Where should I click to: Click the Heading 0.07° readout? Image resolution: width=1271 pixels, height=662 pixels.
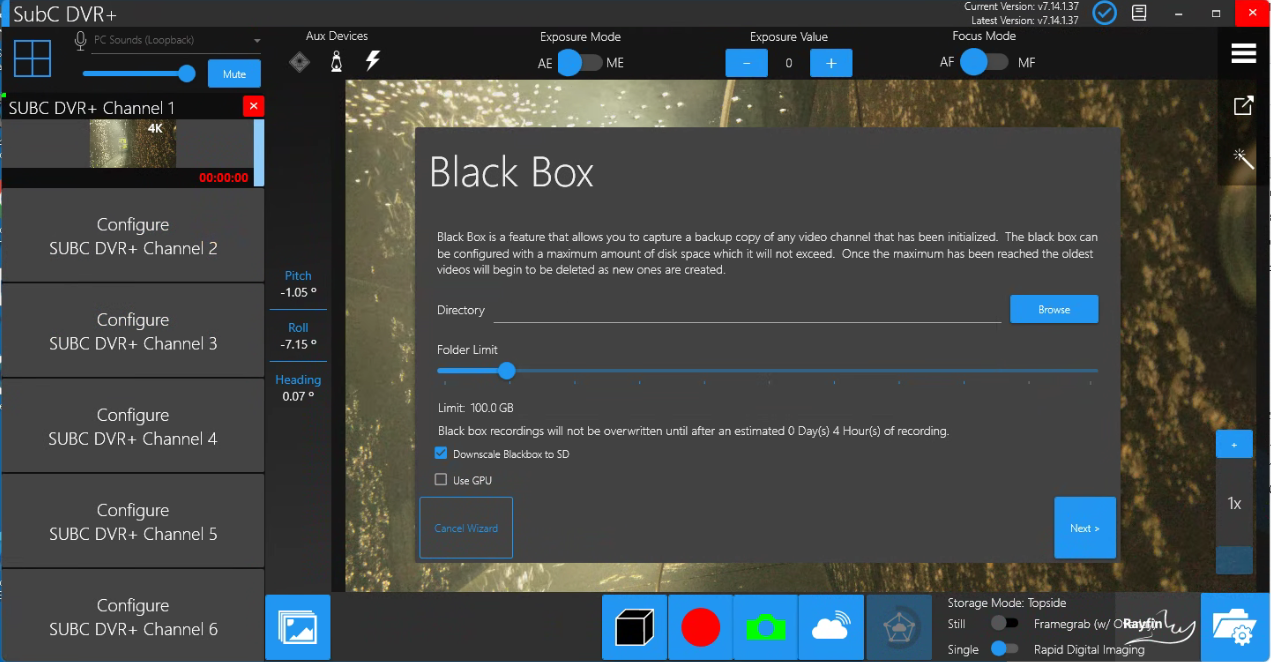298,388
